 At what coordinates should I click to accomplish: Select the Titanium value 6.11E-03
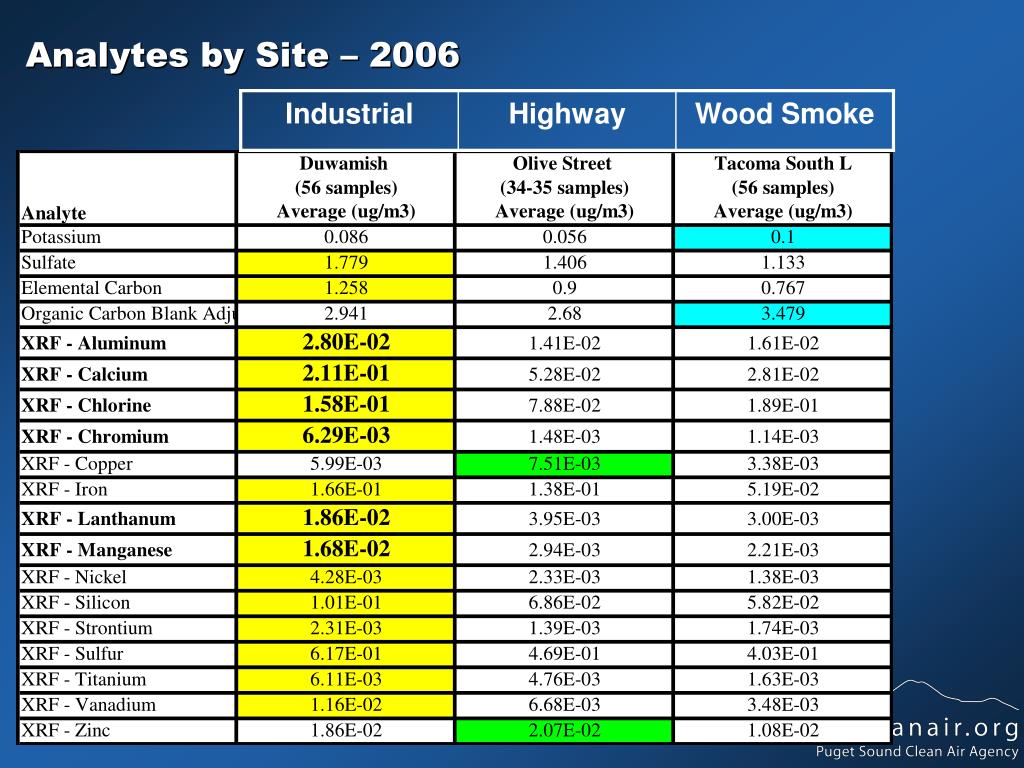pyautogui.click(x=345, y=679)
